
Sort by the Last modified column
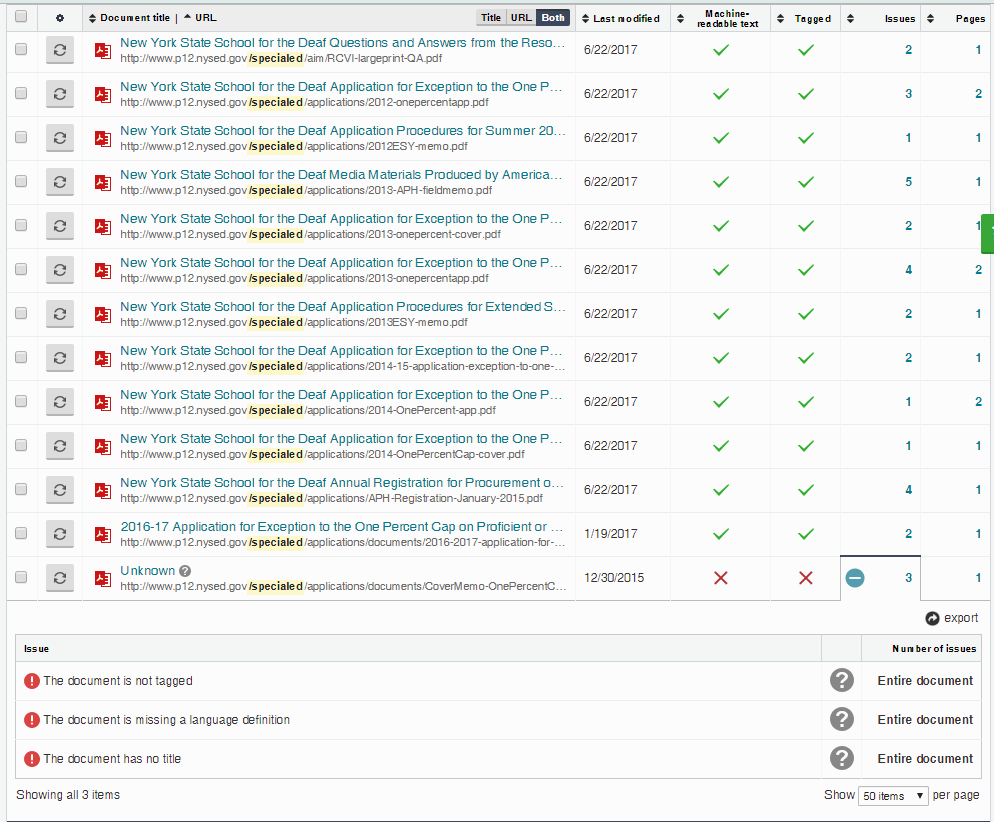pyautogui.click(x=625, y=18)
